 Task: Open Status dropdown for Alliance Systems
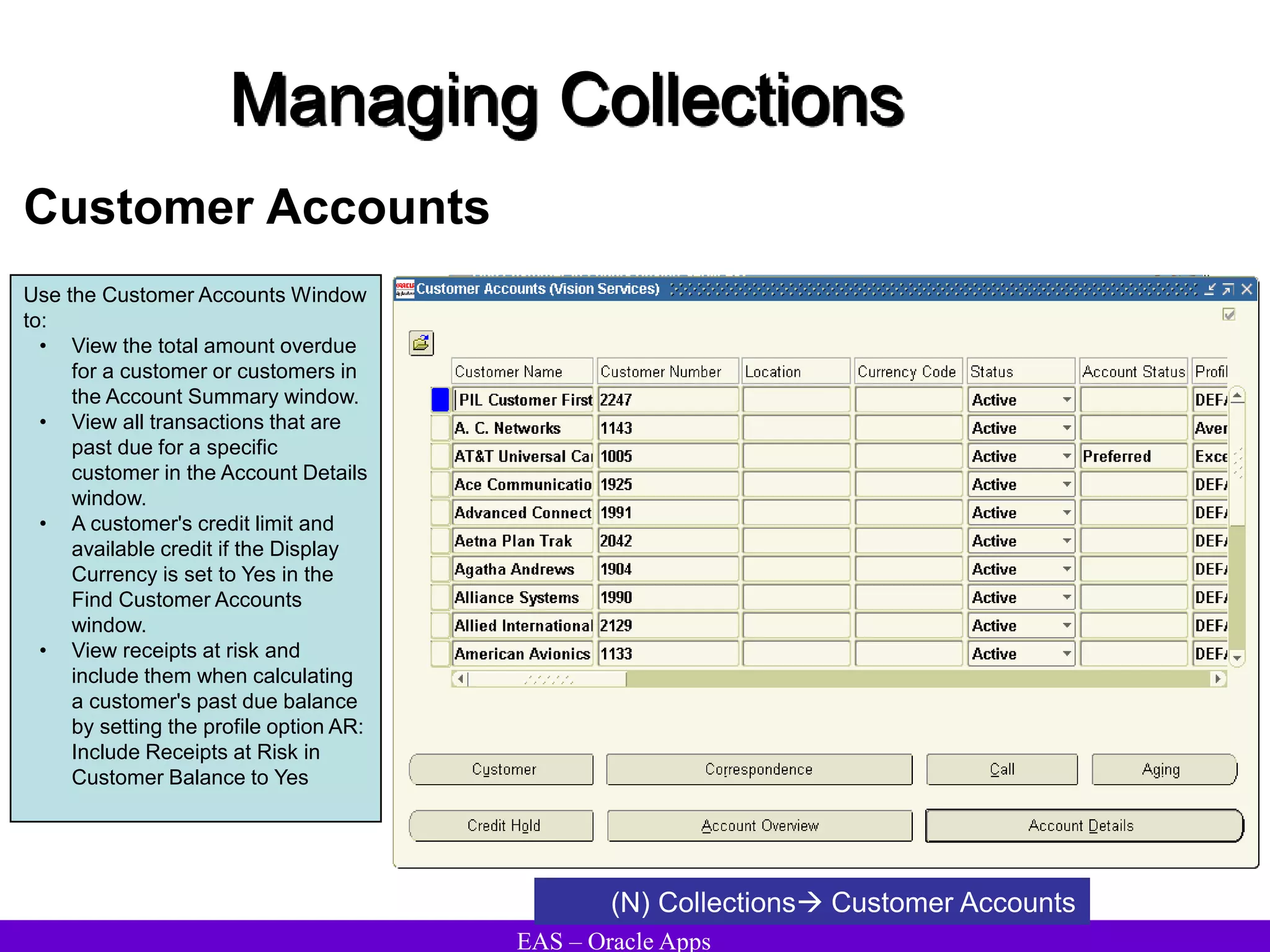coord(1067,597)
